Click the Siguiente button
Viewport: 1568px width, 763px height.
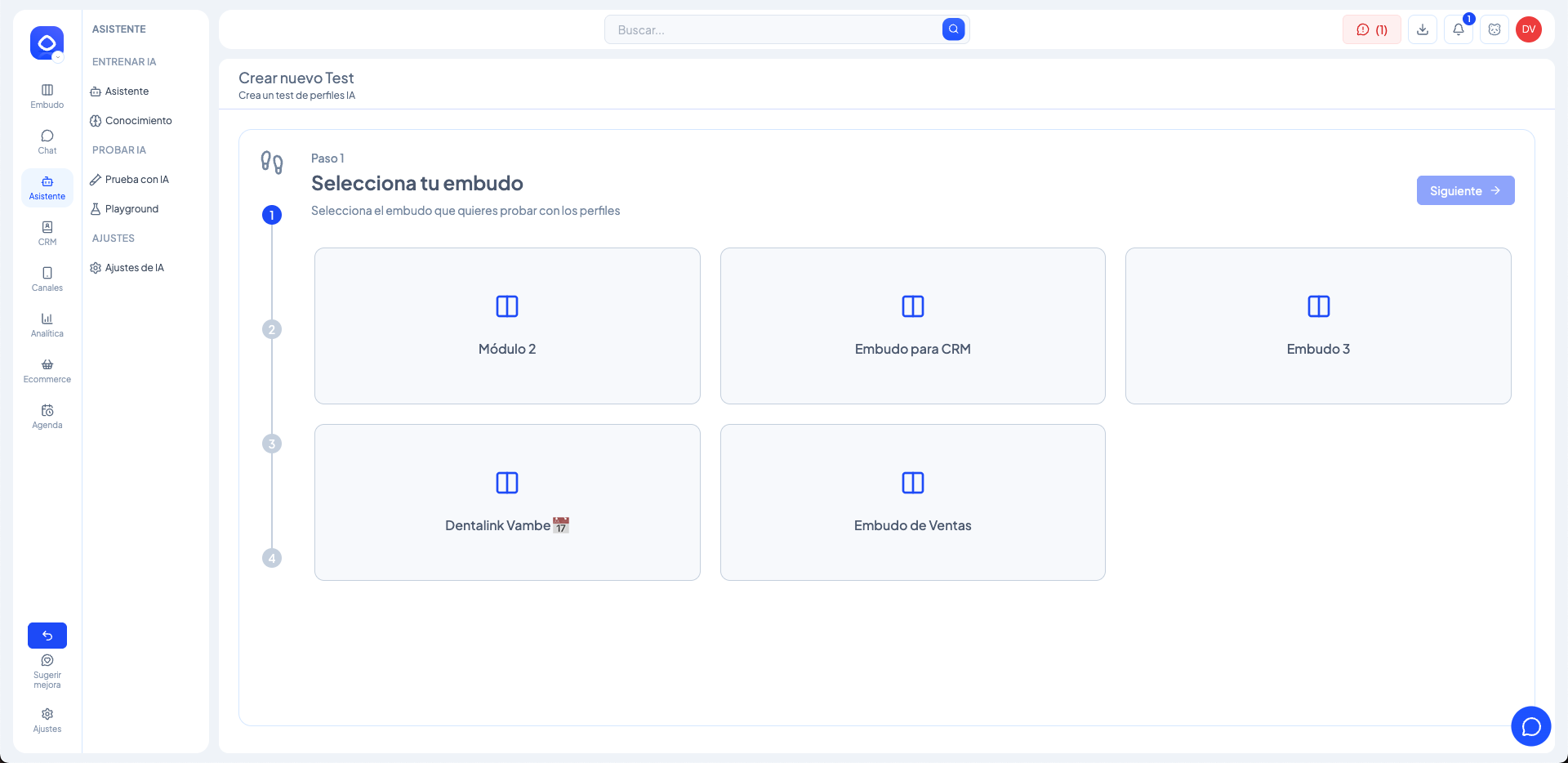coord(1465,190)
